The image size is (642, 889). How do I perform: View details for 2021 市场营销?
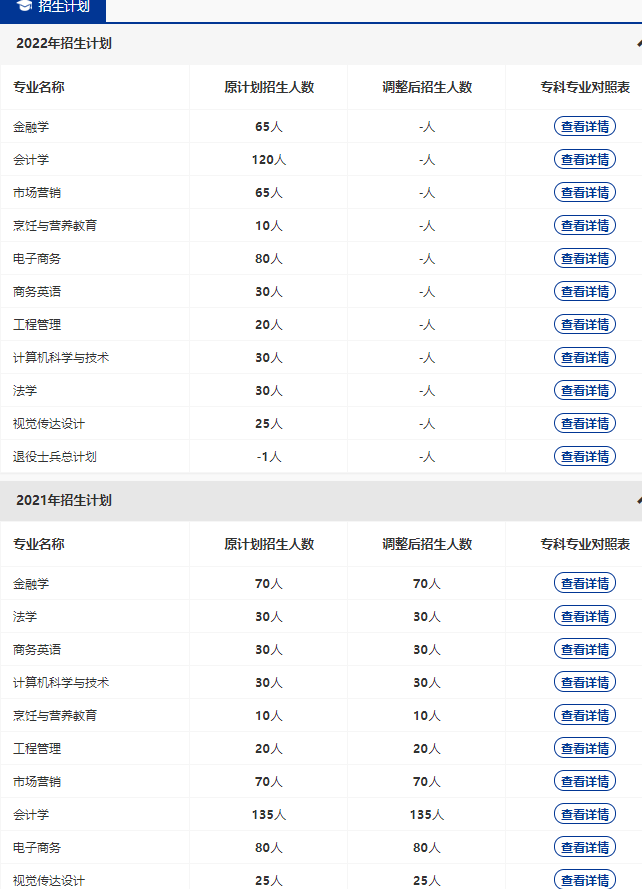point(585,781)
